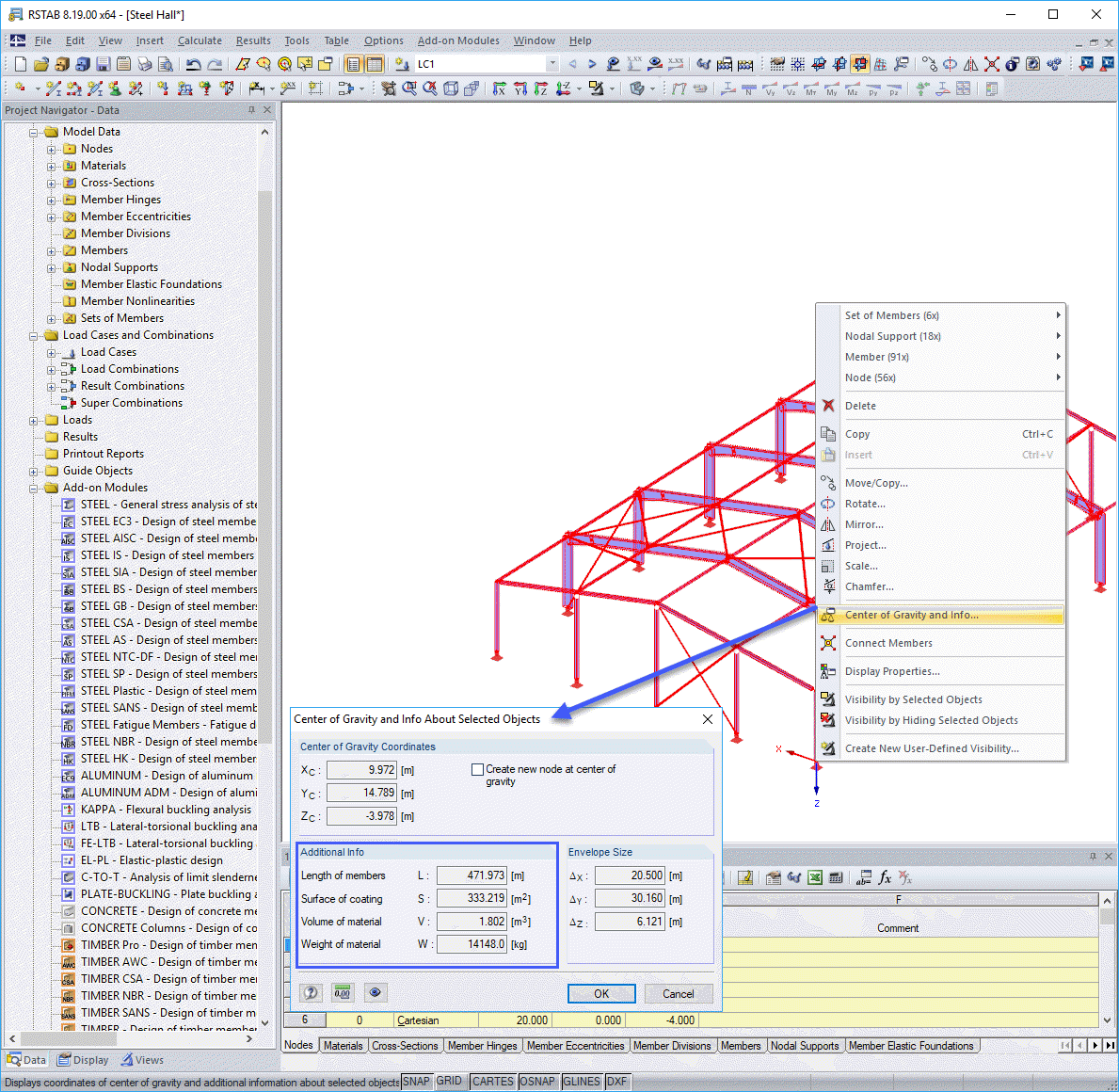
Task: Expand the Guide Objects folder
Action: pos(34,471)
